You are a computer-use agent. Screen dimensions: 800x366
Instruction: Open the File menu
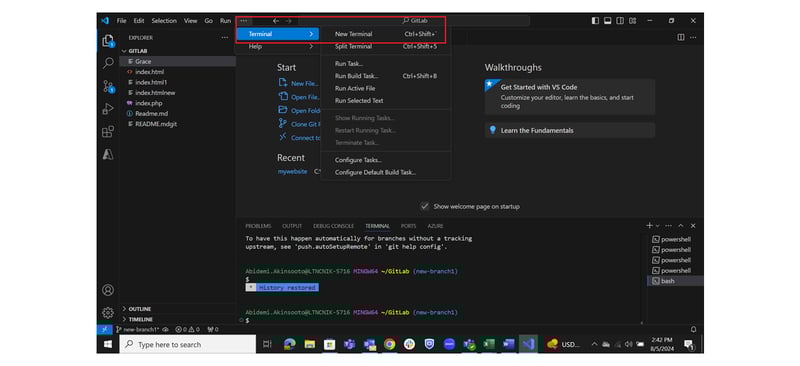point(121,21)
